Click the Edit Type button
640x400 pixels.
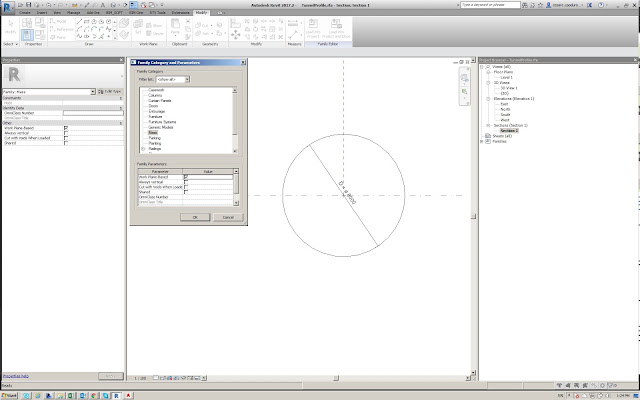[110, 91]
